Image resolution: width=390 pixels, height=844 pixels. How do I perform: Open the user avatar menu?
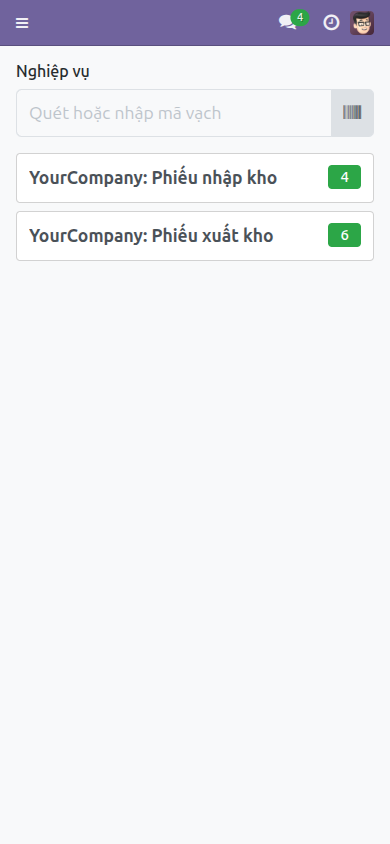tap(362, 23)
